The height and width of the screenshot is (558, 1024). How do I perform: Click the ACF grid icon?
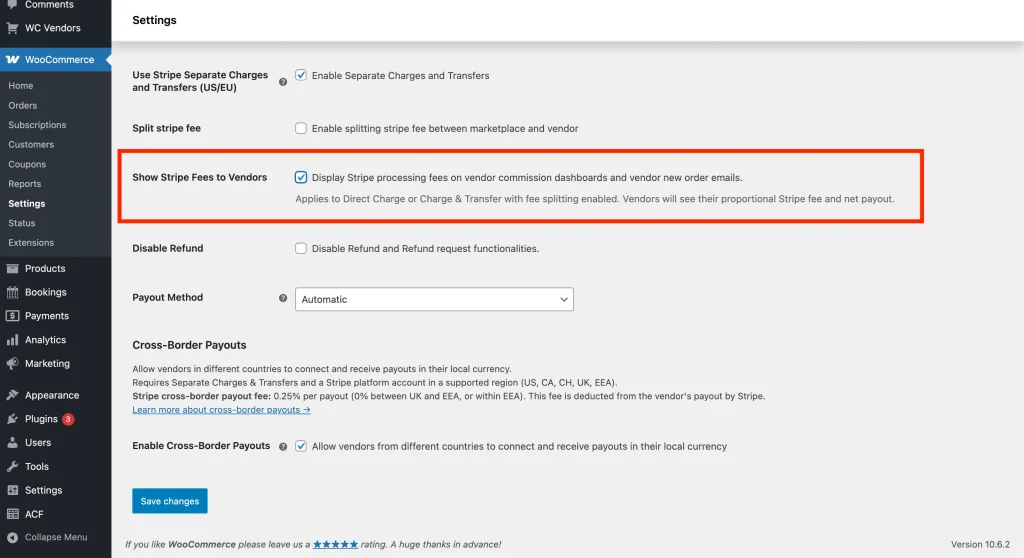pos(12,514)
